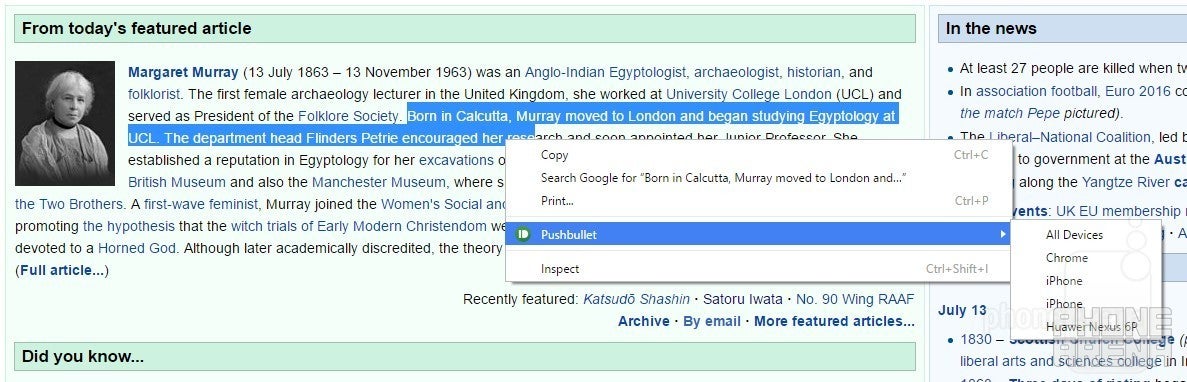Expand the Pushbullet submenu arrow

1003,234
